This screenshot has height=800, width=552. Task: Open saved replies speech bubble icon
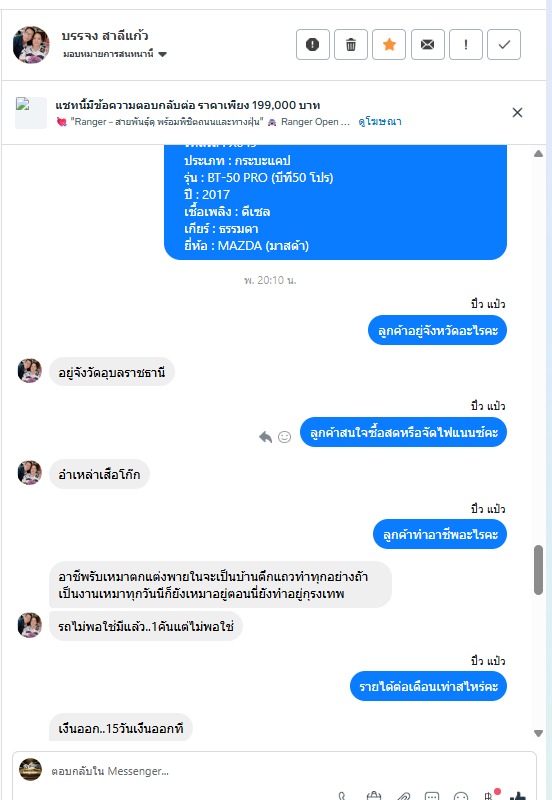point(432,796)
